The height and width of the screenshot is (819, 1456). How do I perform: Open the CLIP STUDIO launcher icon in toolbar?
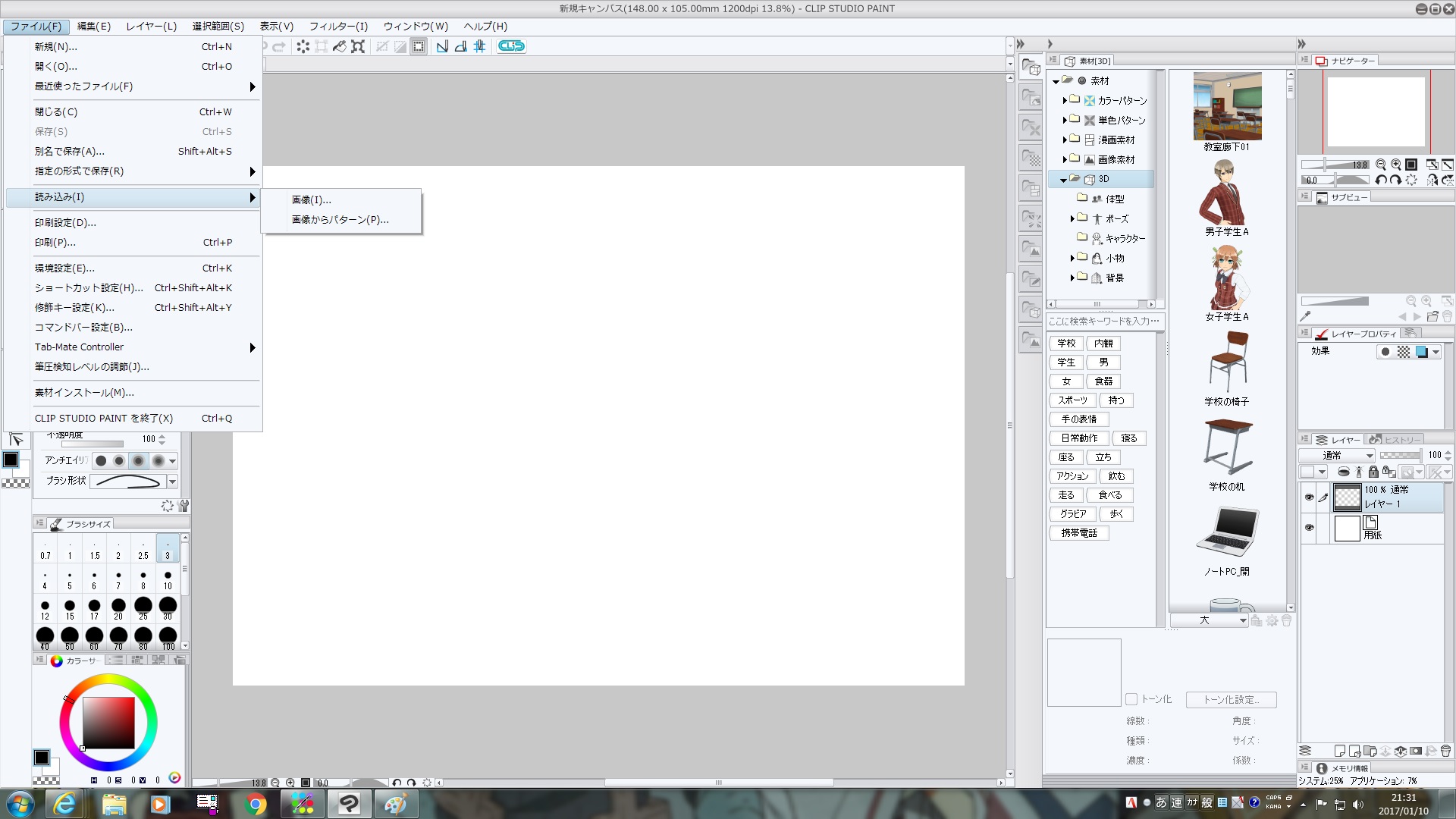[511, 46]
